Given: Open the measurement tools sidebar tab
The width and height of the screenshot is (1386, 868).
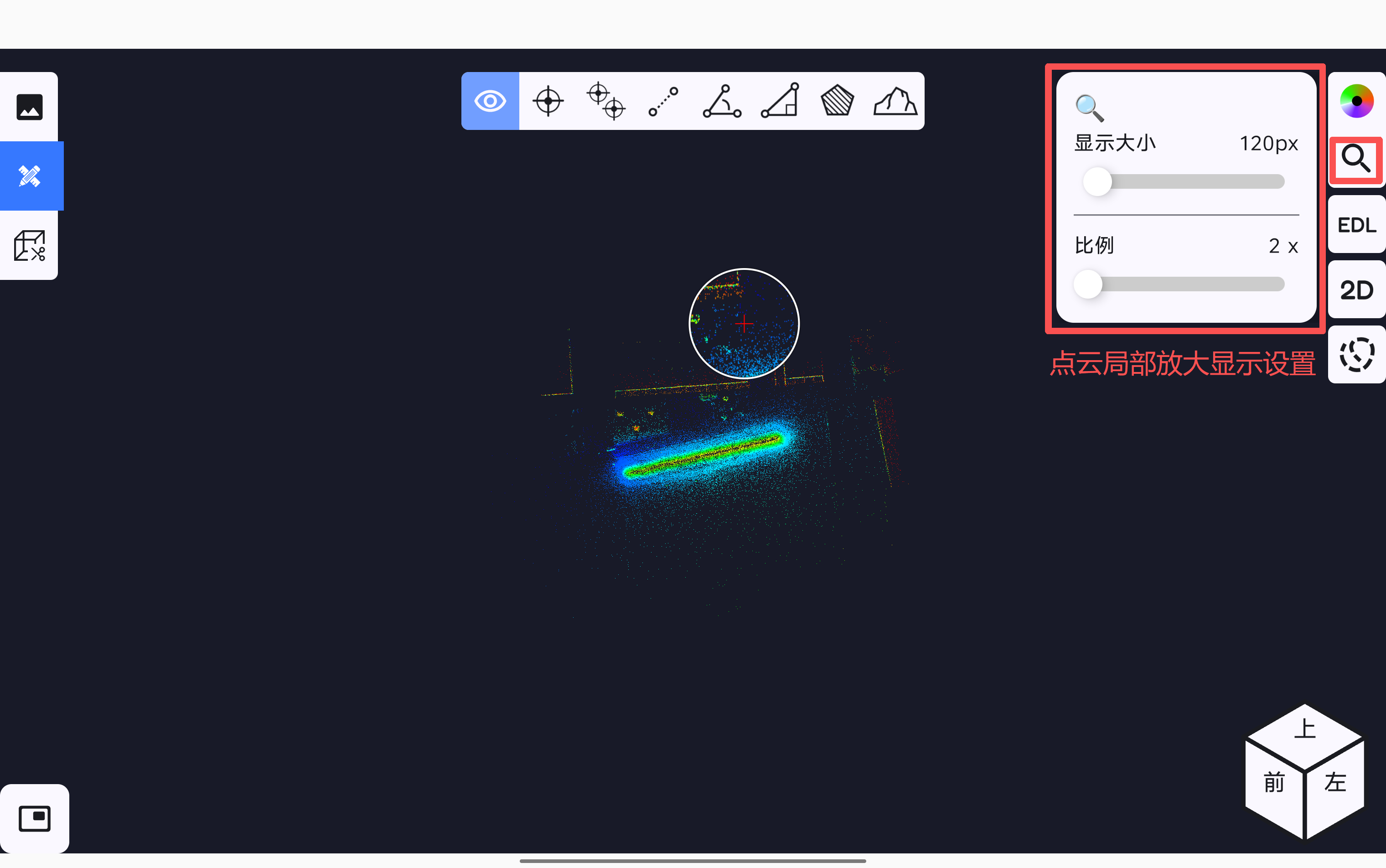Looking at the screenshot, I should 29,176.
